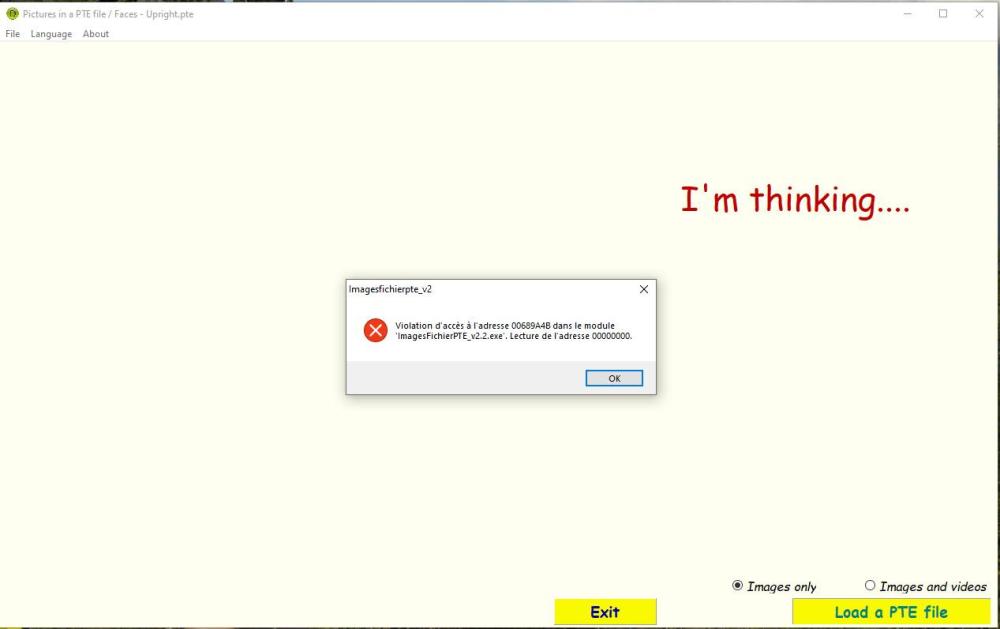Click the red I'm thinking.... text
The width and height of the screenshot is (1000, 629).
(x=795, y=199)
